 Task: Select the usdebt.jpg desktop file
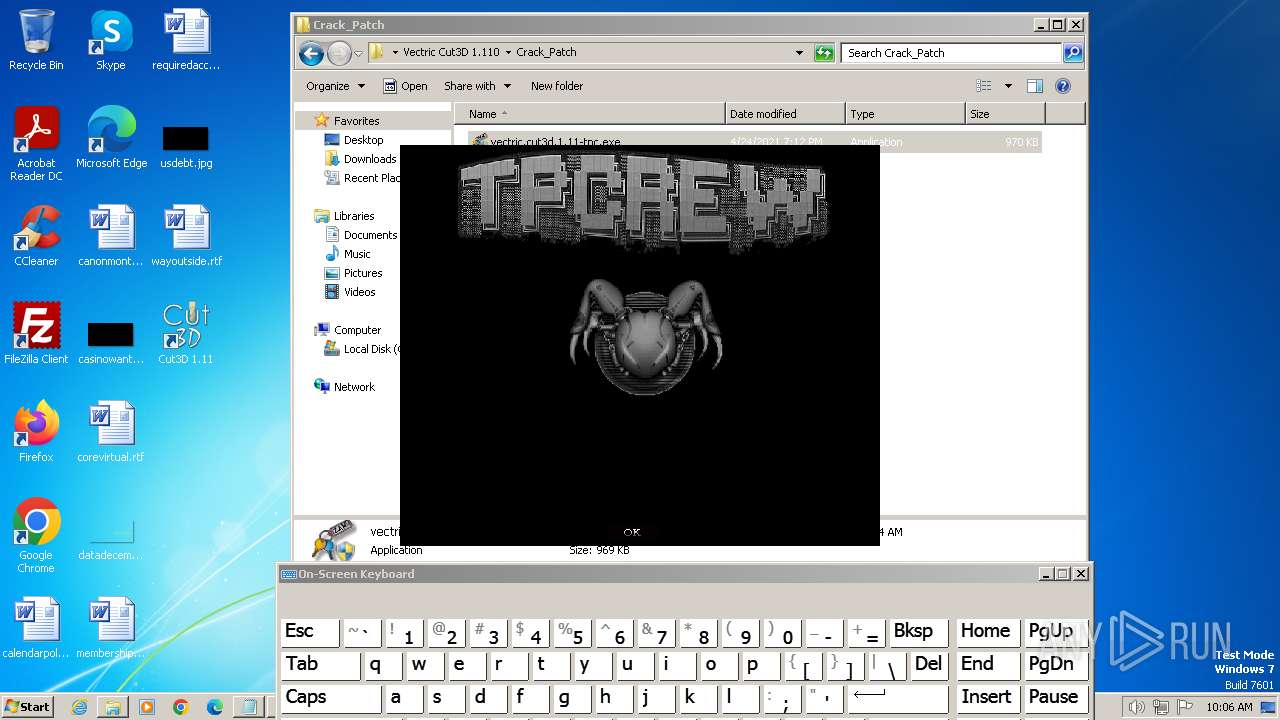185,146
